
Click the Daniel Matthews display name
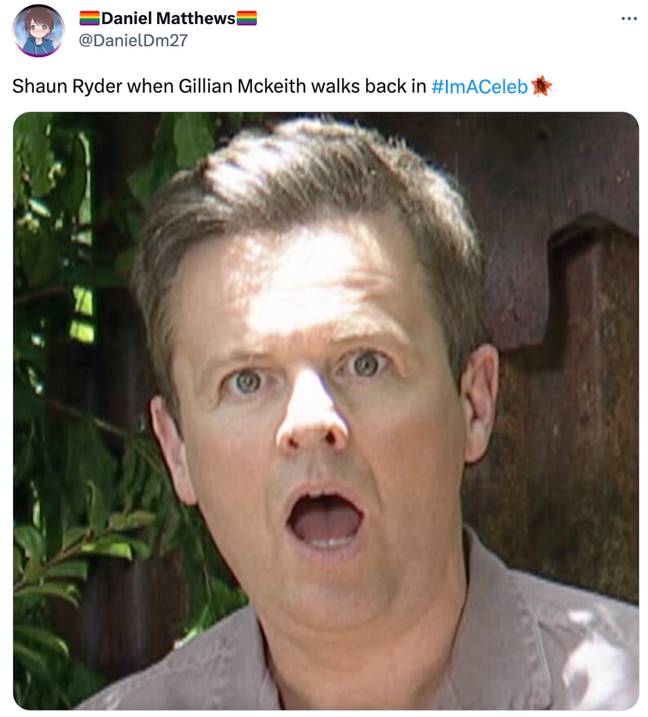[x=168, y=18]
